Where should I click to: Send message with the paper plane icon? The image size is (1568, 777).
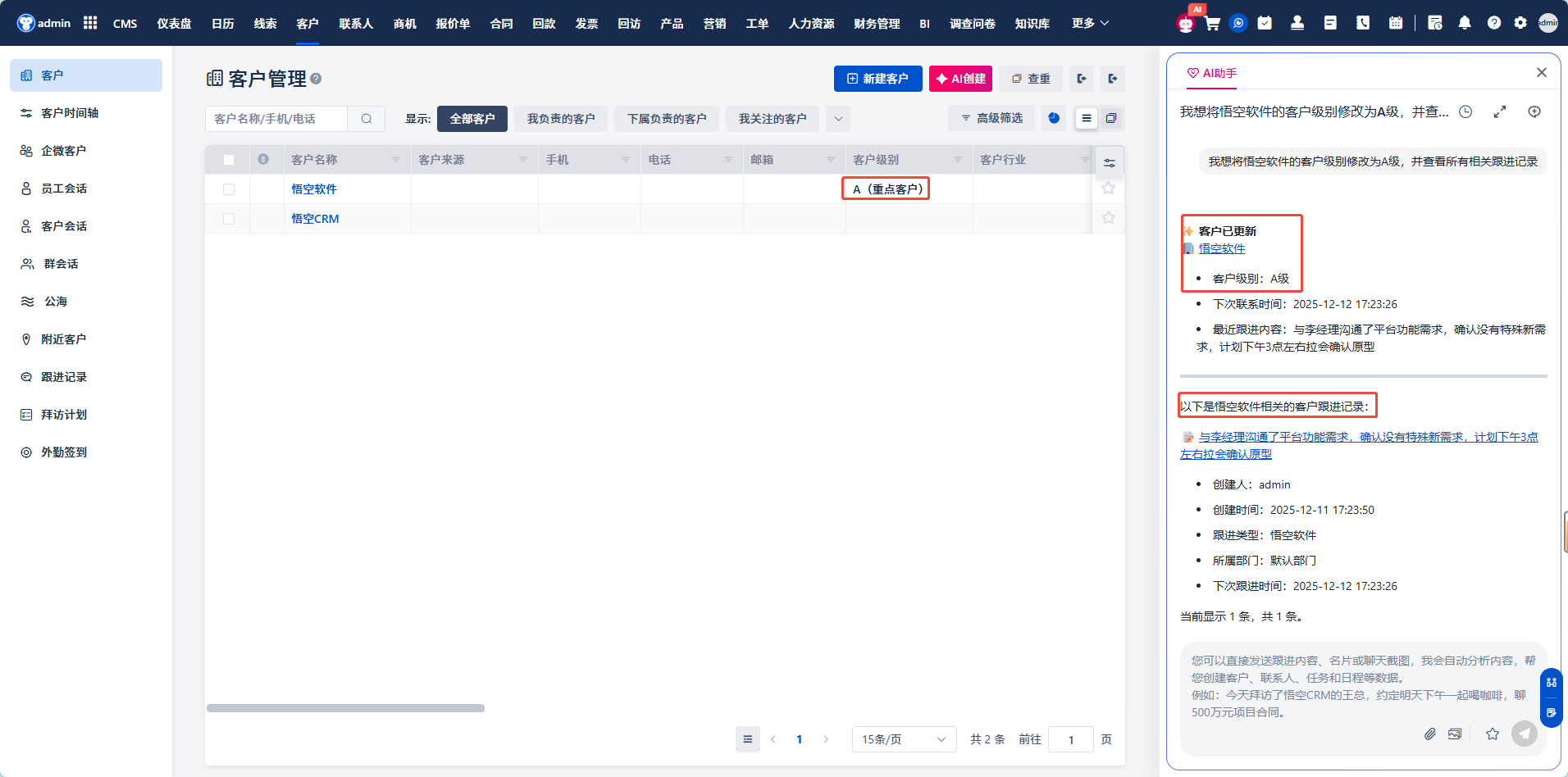[x=1524, y=734]
